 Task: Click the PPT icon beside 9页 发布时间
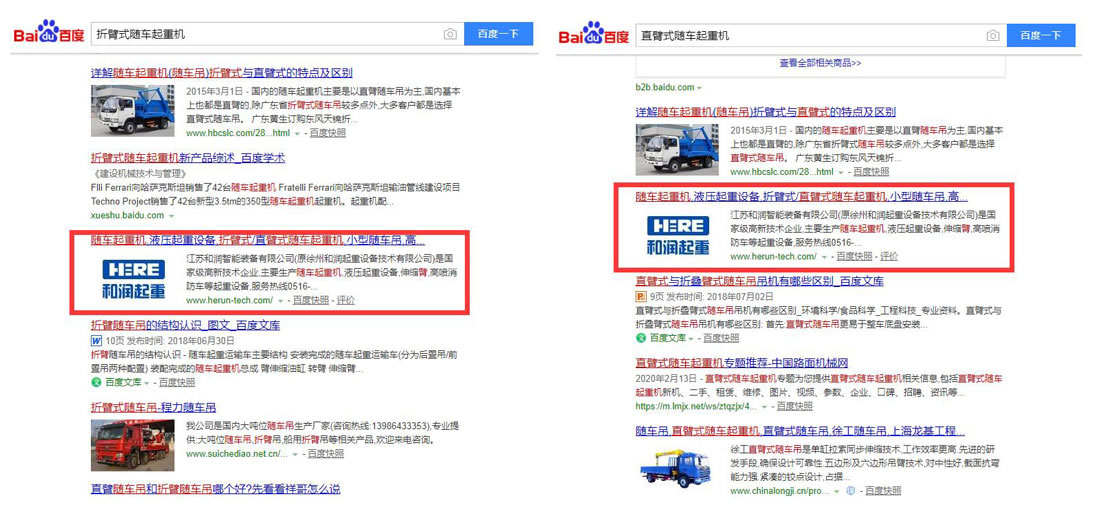pos(640,297)
